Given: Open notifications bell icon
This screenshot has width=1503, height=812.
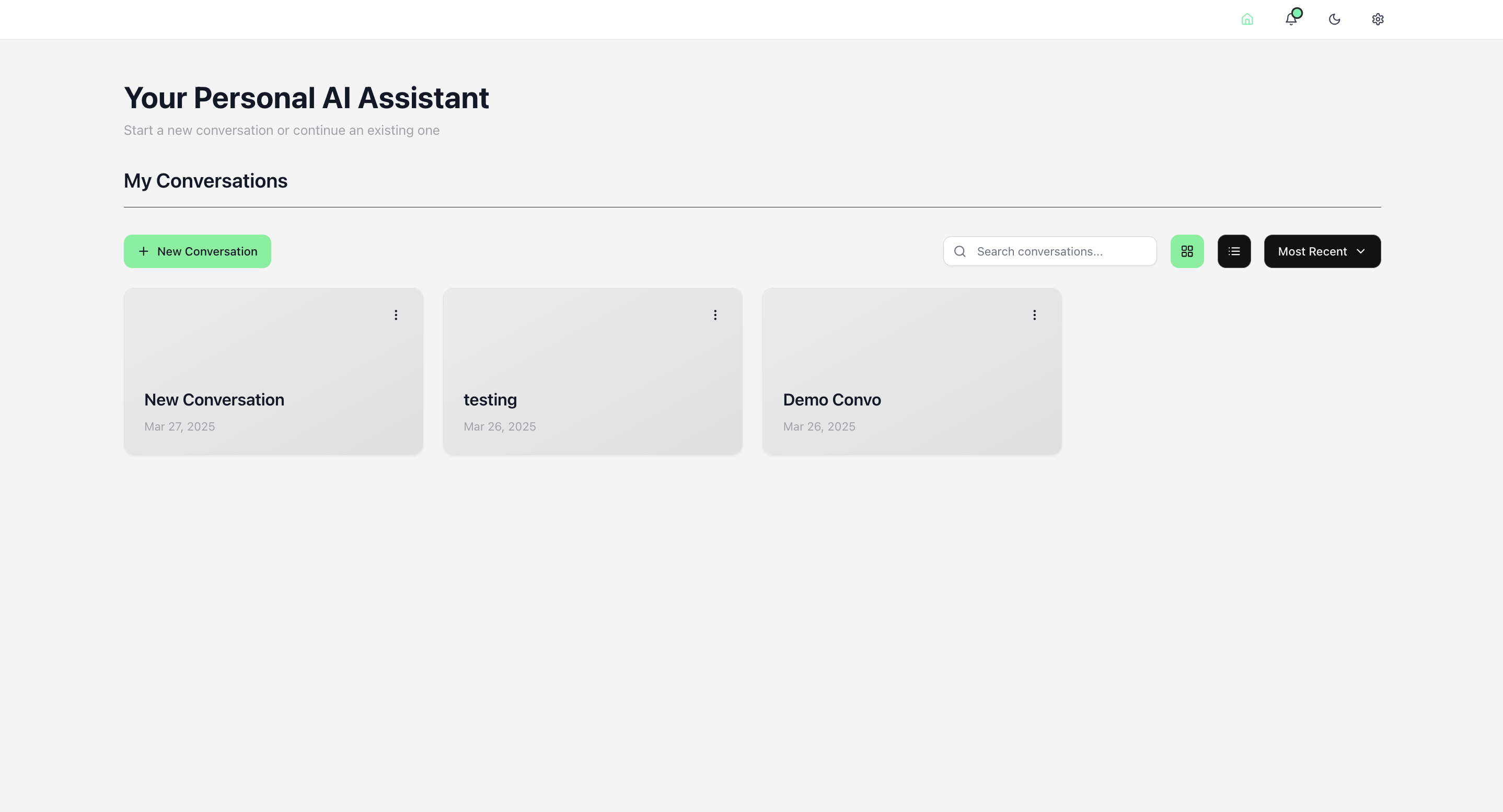Looking at the screenshot, I should pos(1291,19).
